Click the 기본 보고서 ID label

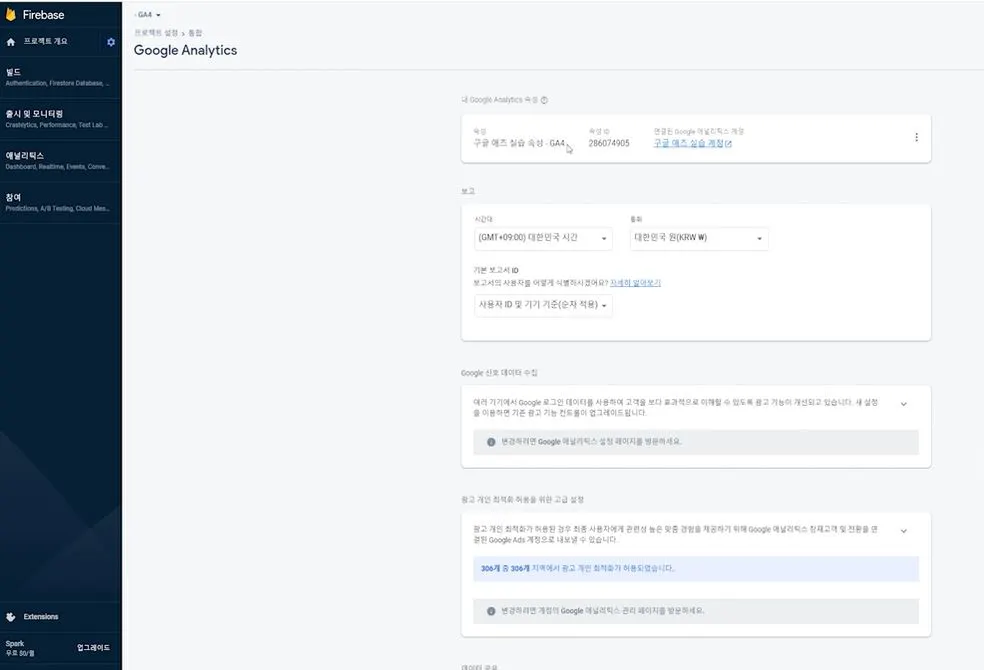496,270
